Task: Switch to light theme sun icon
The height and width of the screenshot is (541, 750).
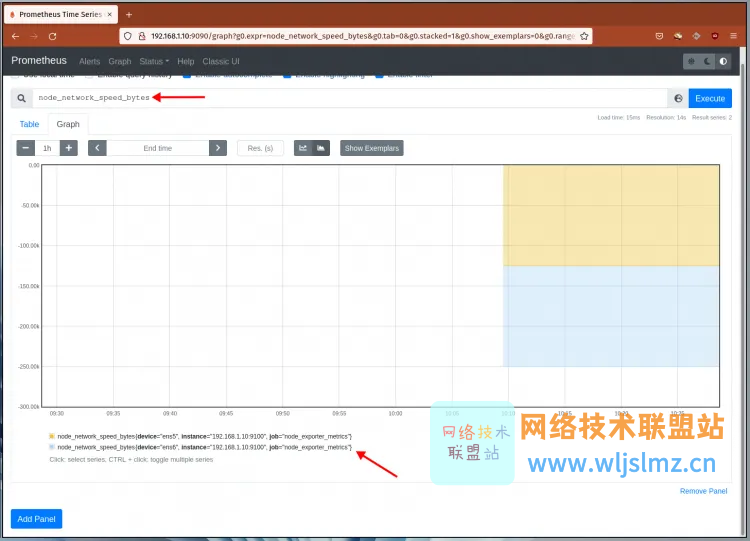Action: pos(691,61)
